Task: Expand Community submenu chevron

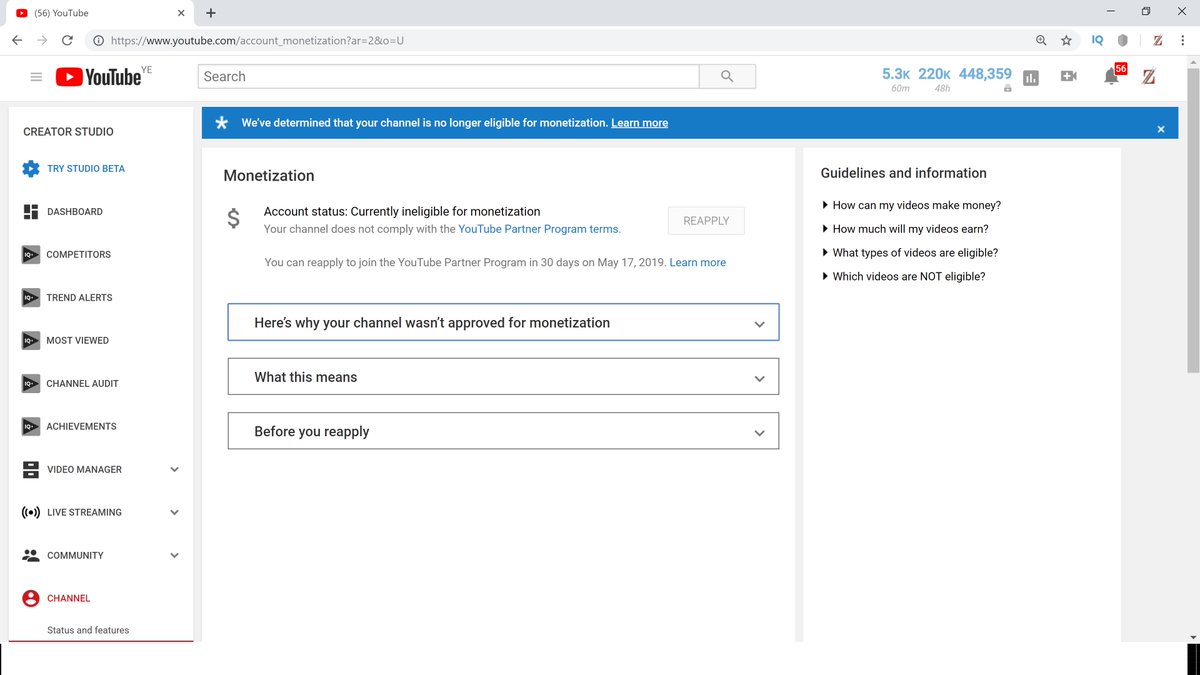Action: tap(174, 555)
